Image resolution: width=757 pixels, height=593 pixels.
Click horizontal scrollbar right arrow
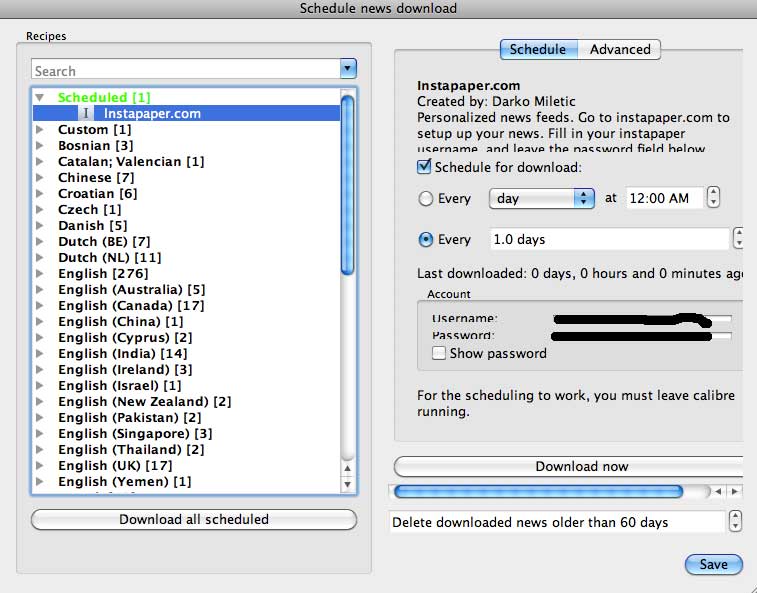[735, 492]
